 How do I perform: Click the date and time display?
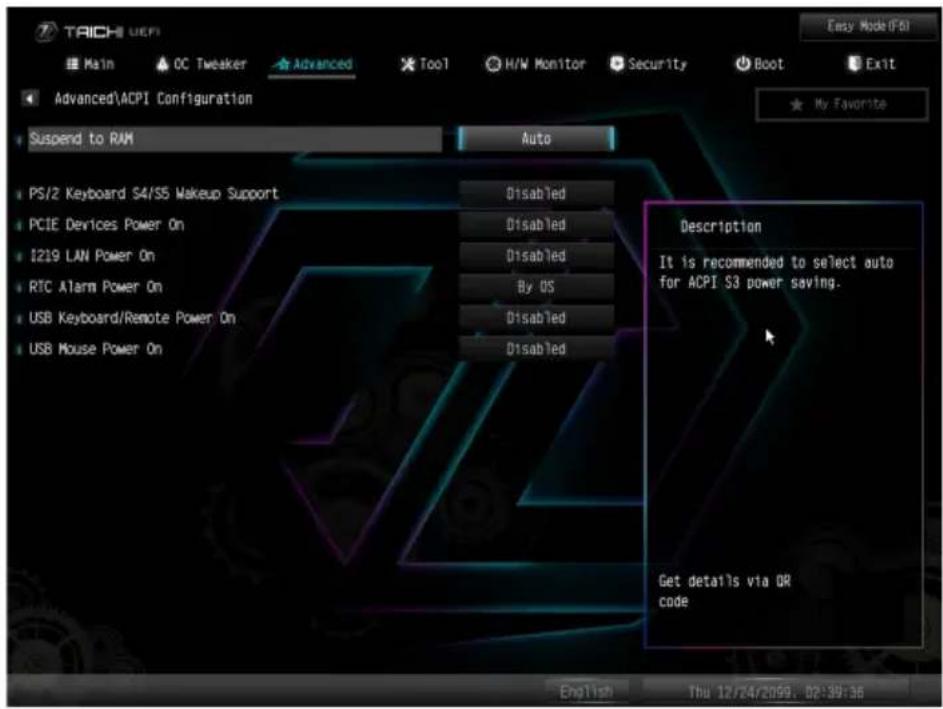click(776, 692)
